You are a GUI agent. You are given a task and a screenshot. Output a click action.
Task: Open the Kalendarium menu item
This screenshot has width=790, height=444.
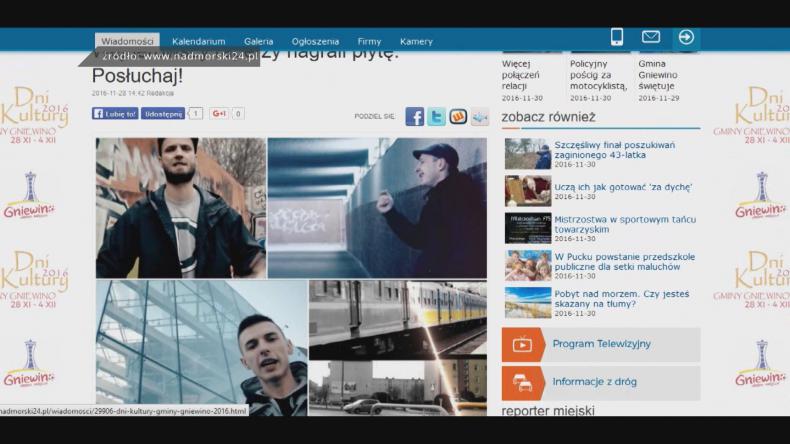(x=199, y=41)
